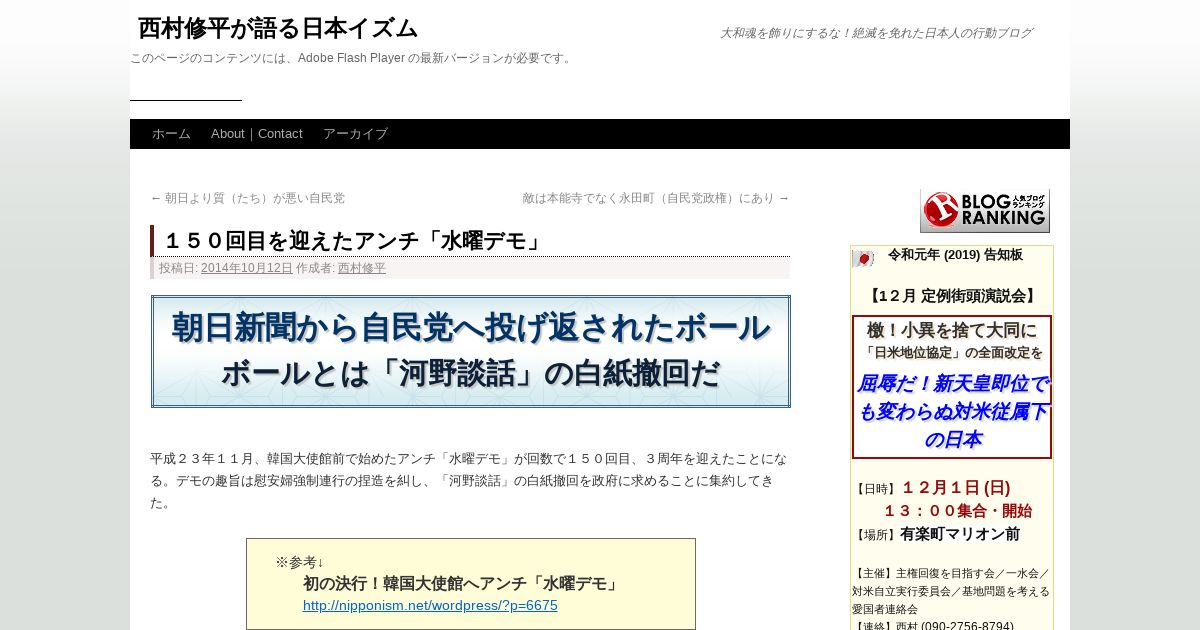Click the sidebar heading 令和元年 (2019) 告知板
The image size is (1200, 630).
(955, 255)
